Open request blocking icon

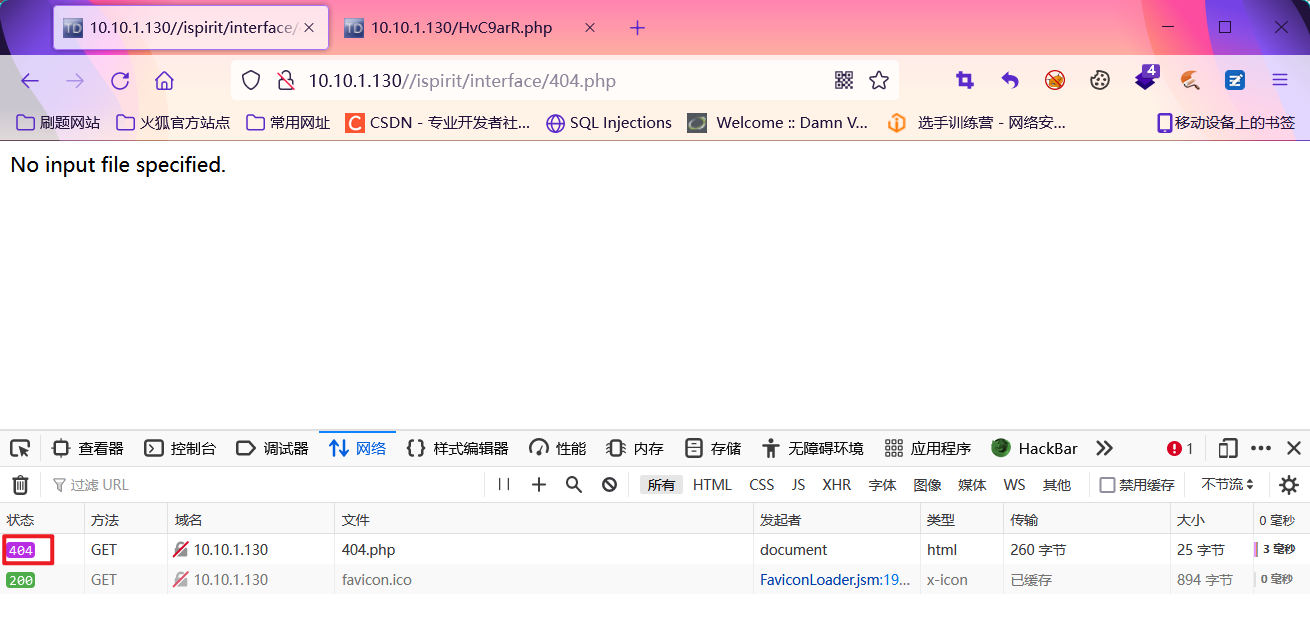609,485
